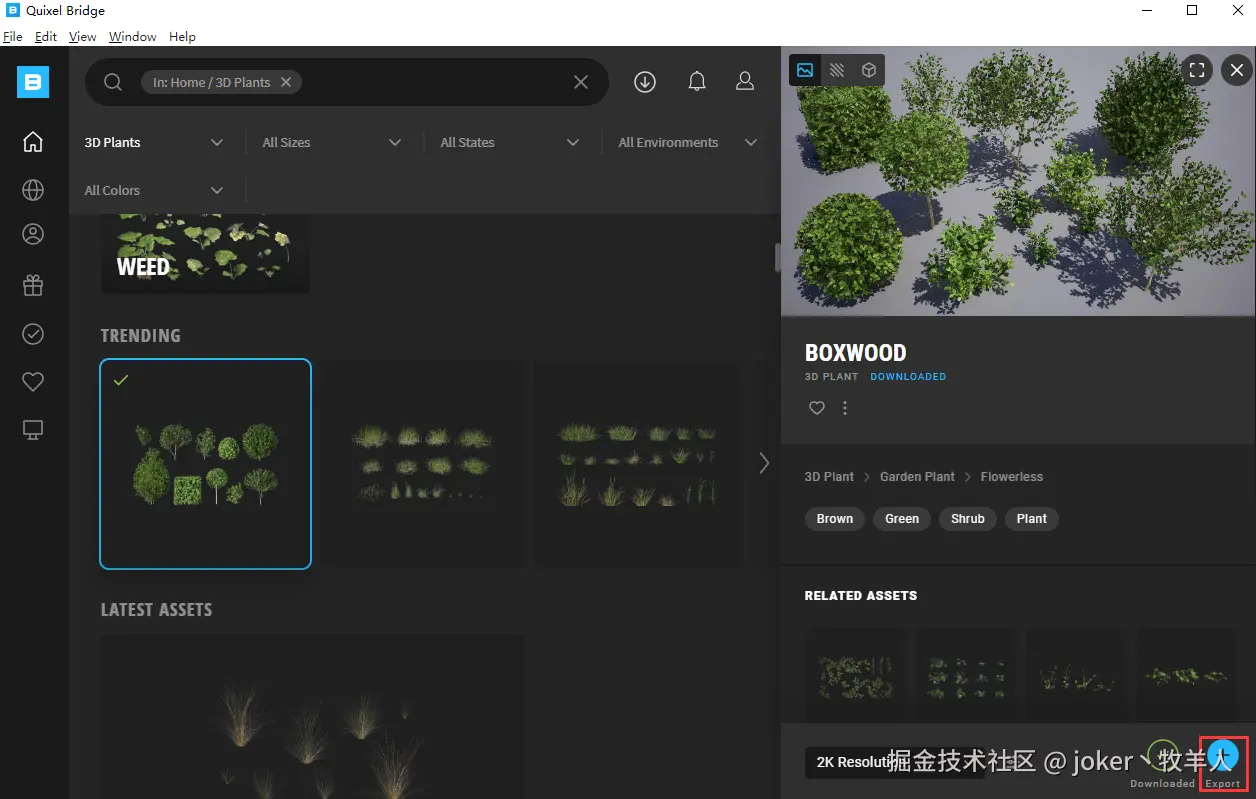The image size is (1256, 799).
Task: Click the Green tag
Action: pyautogui.click(x=902, y=519)
